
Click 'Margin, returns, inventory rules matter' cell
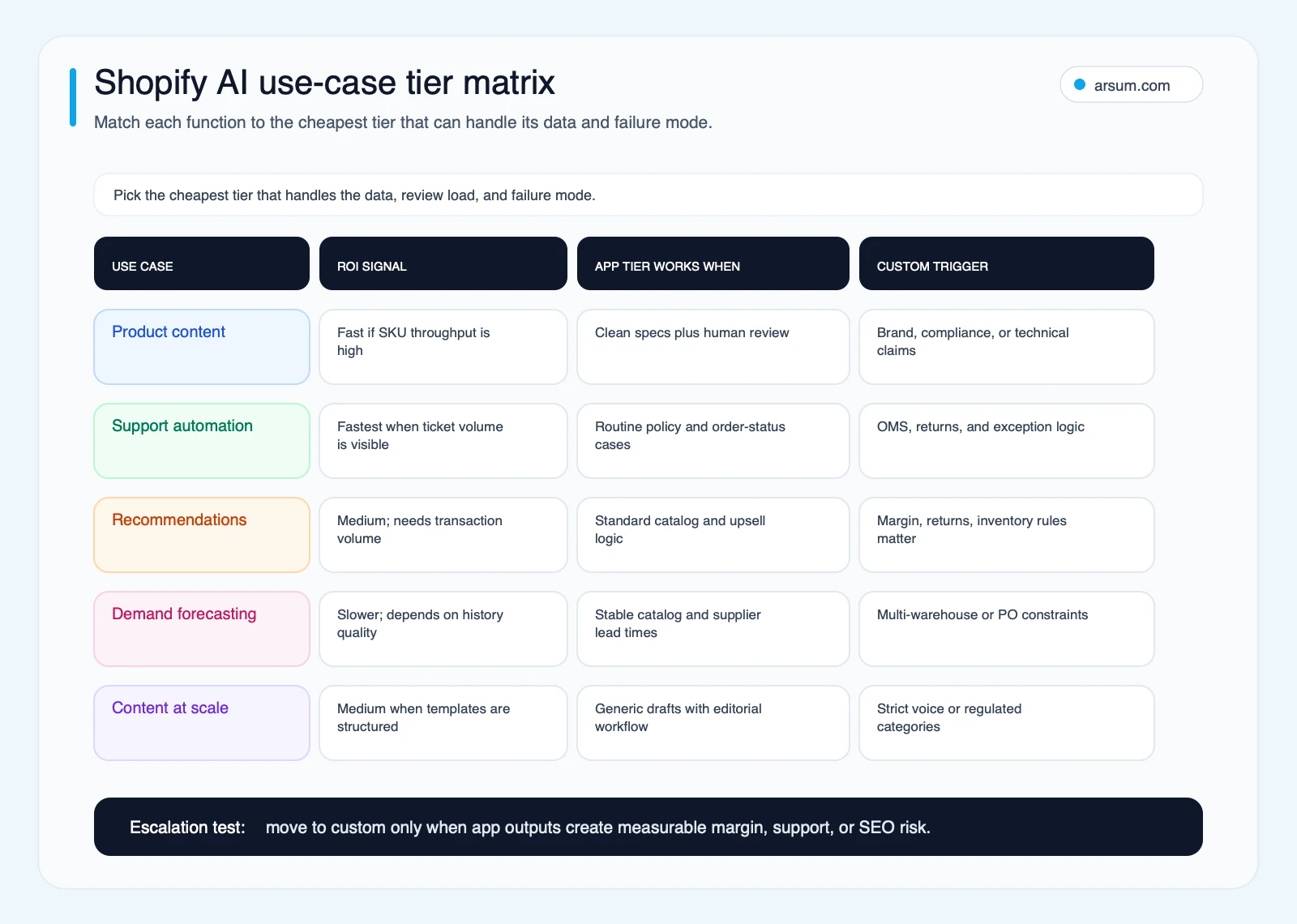[1006, 535]
